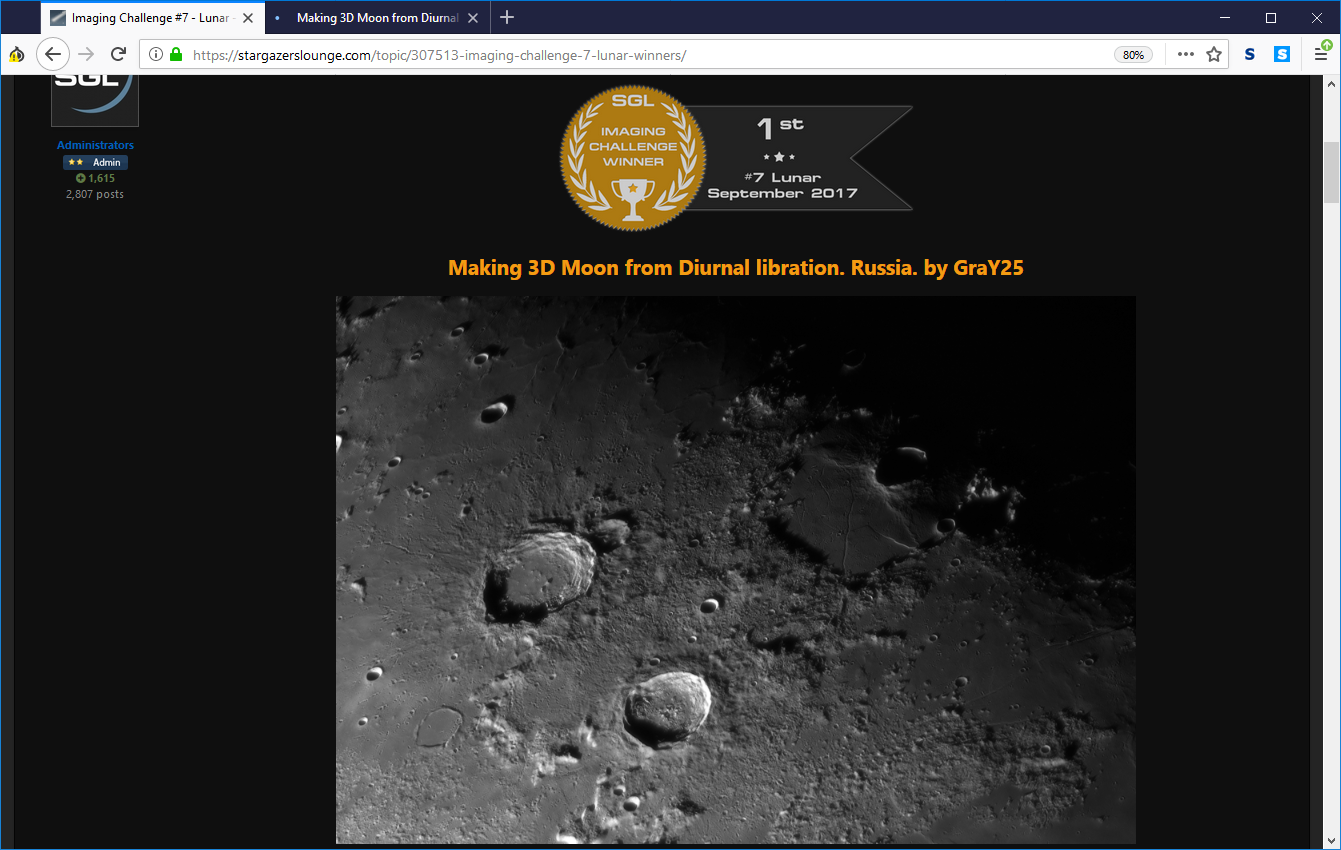Click the dark blue S extension icon
The image size is (1341, 850).
pos(1250,55)
